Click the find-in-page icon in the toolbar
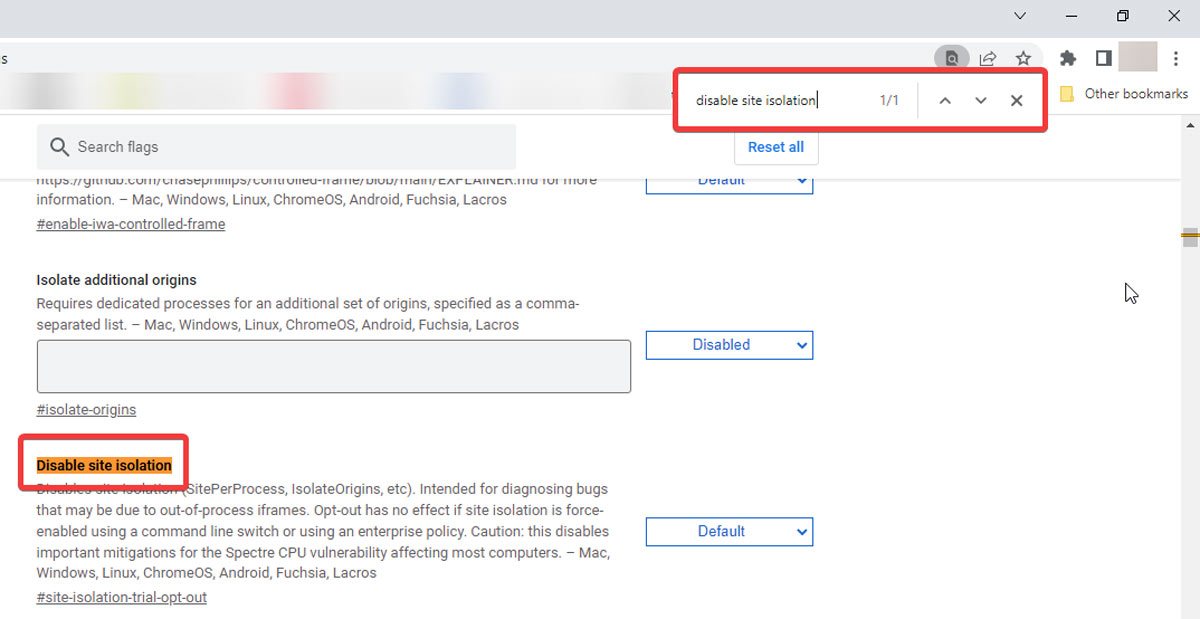 [951, 58]
